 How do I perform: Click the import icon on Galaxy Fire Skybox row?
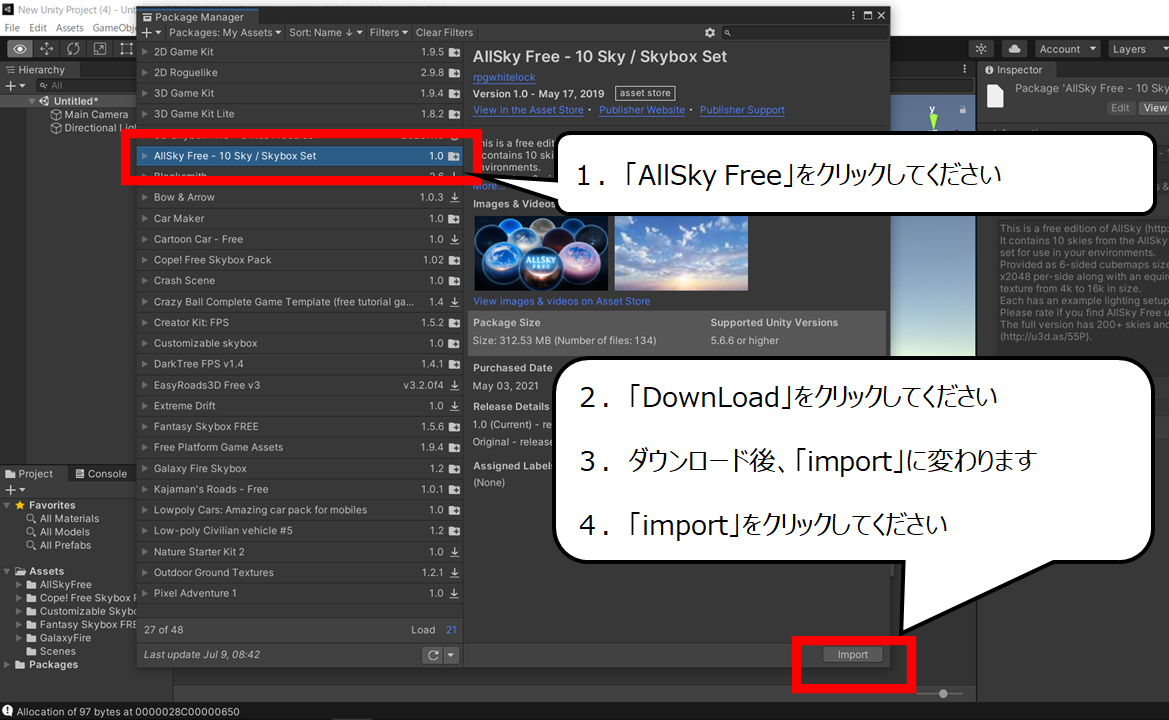pyautogui.click(x=454, y=469)
